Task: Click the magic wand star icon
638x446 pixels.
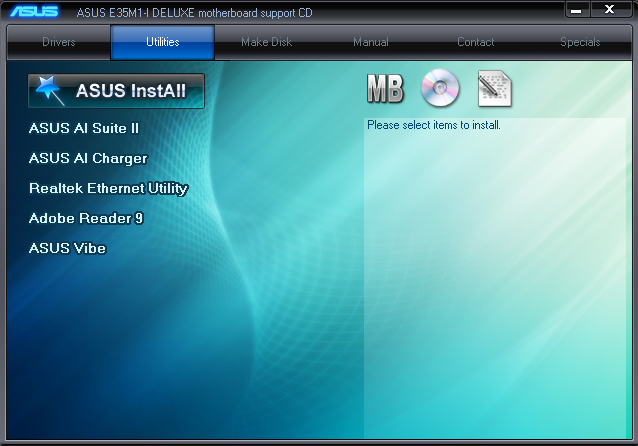Action: pos(49,90)
